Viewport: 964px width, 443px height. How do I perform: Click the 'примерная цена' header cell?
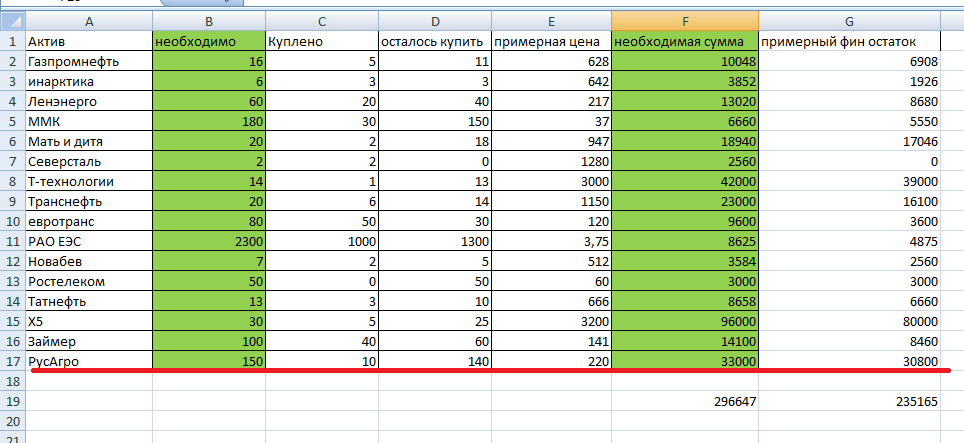(551, 41)
